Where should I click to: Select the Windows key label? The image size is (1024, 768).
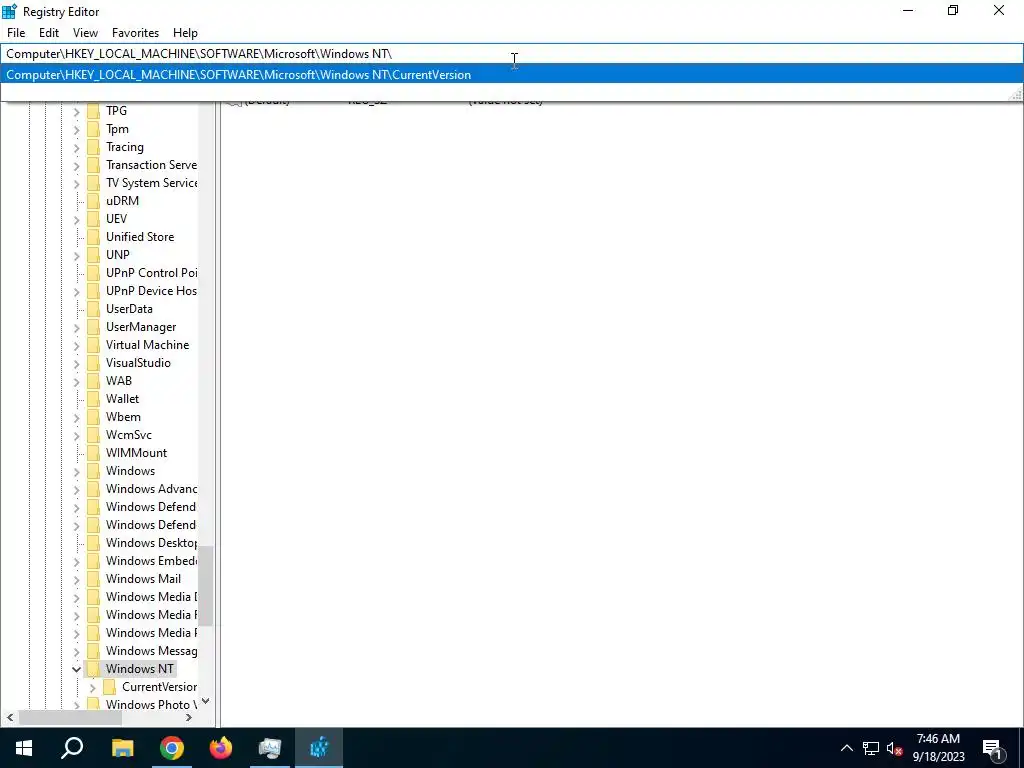point(131,470)
